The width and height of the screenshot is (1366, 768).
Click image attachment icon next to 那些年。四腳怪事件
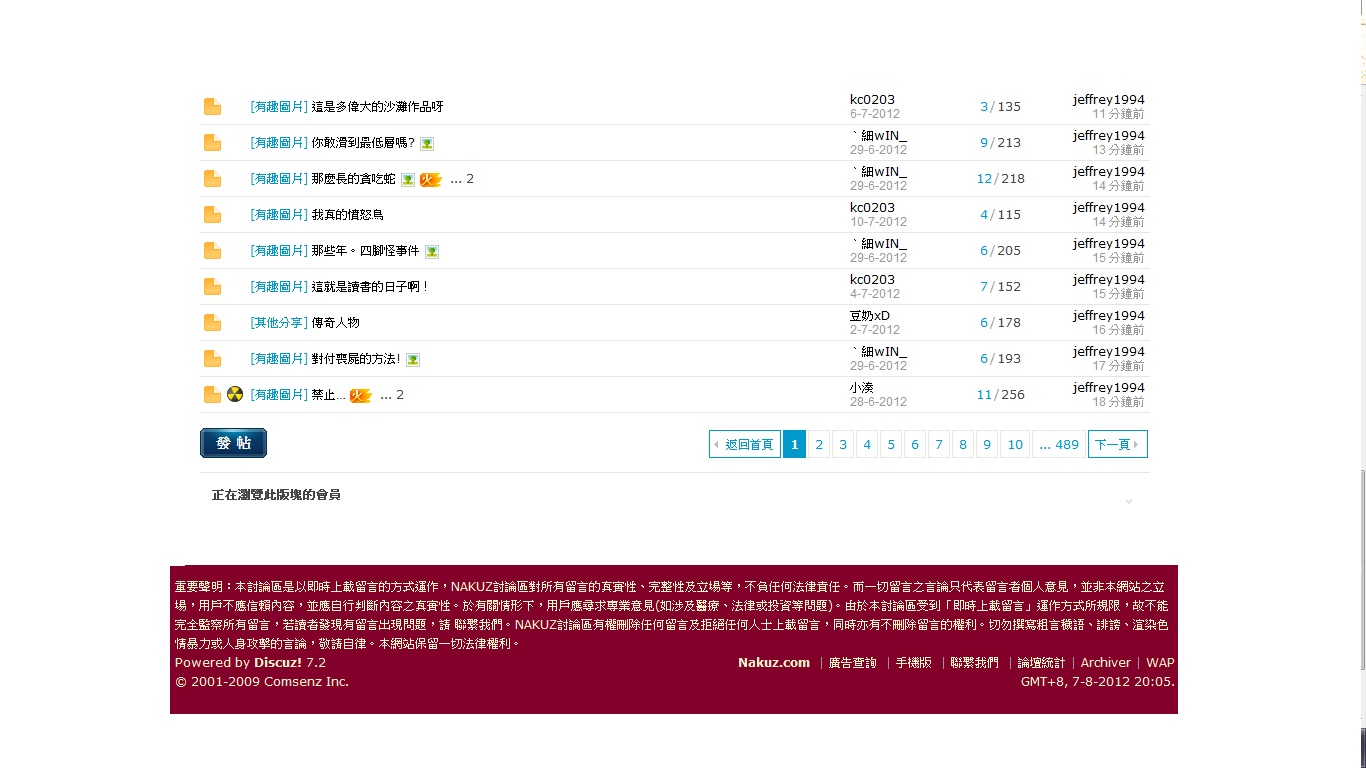coord(431,252)
